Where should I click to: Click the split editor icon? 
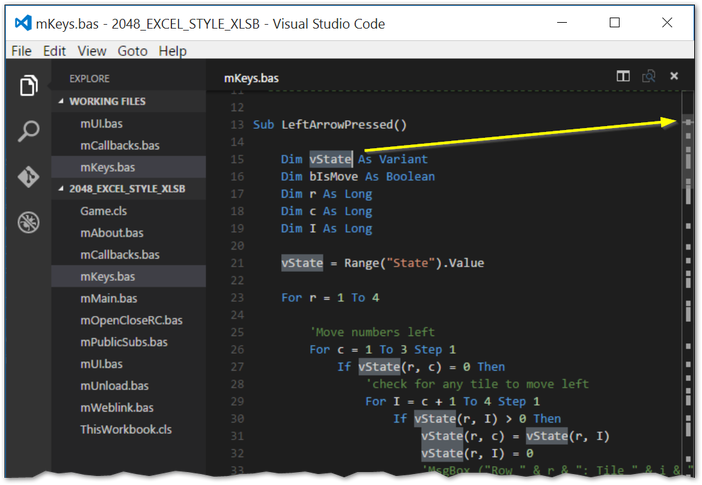tap(623, 76)
